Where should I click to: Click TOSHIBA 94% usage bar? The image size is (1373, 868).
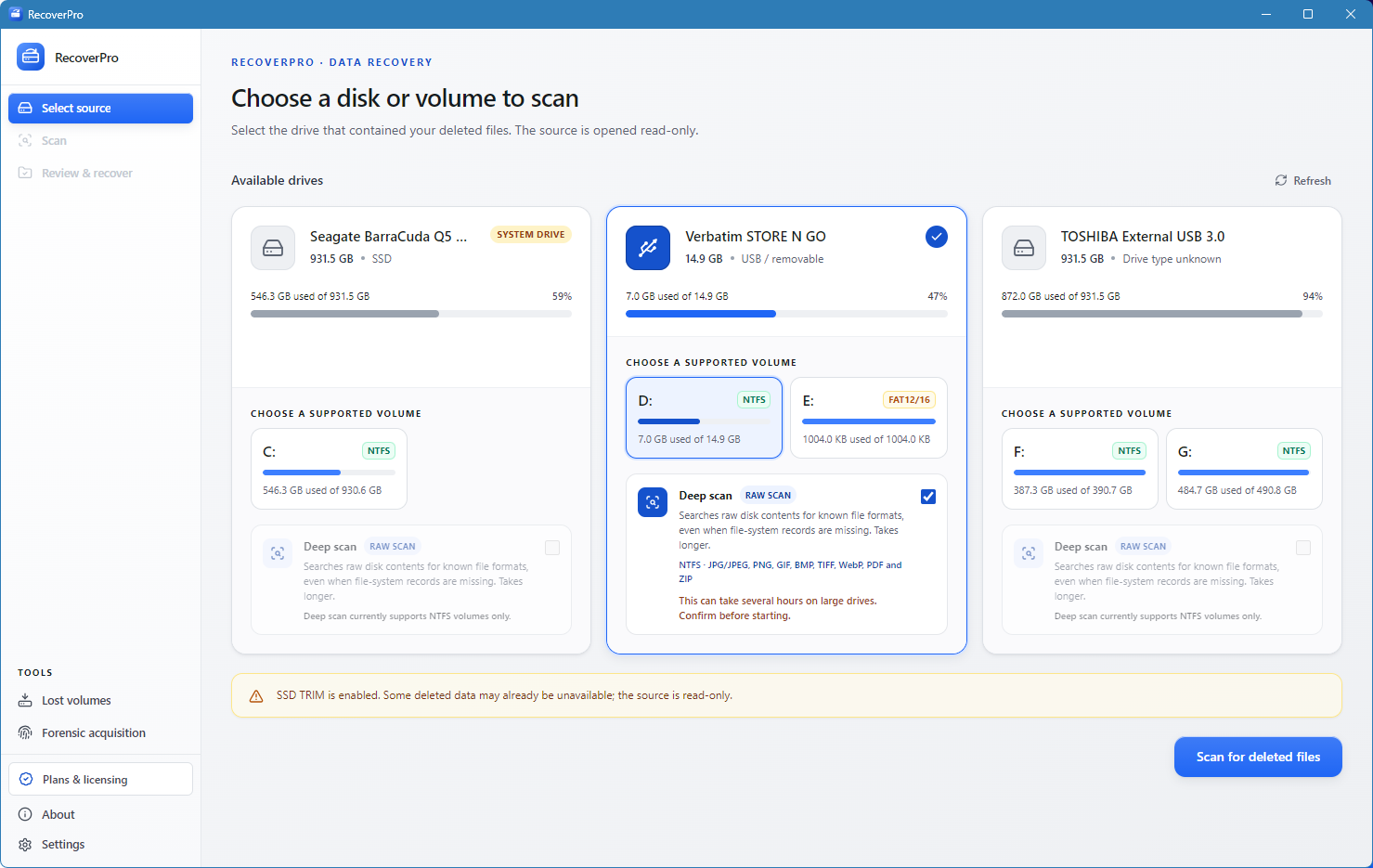[1162, 314]
